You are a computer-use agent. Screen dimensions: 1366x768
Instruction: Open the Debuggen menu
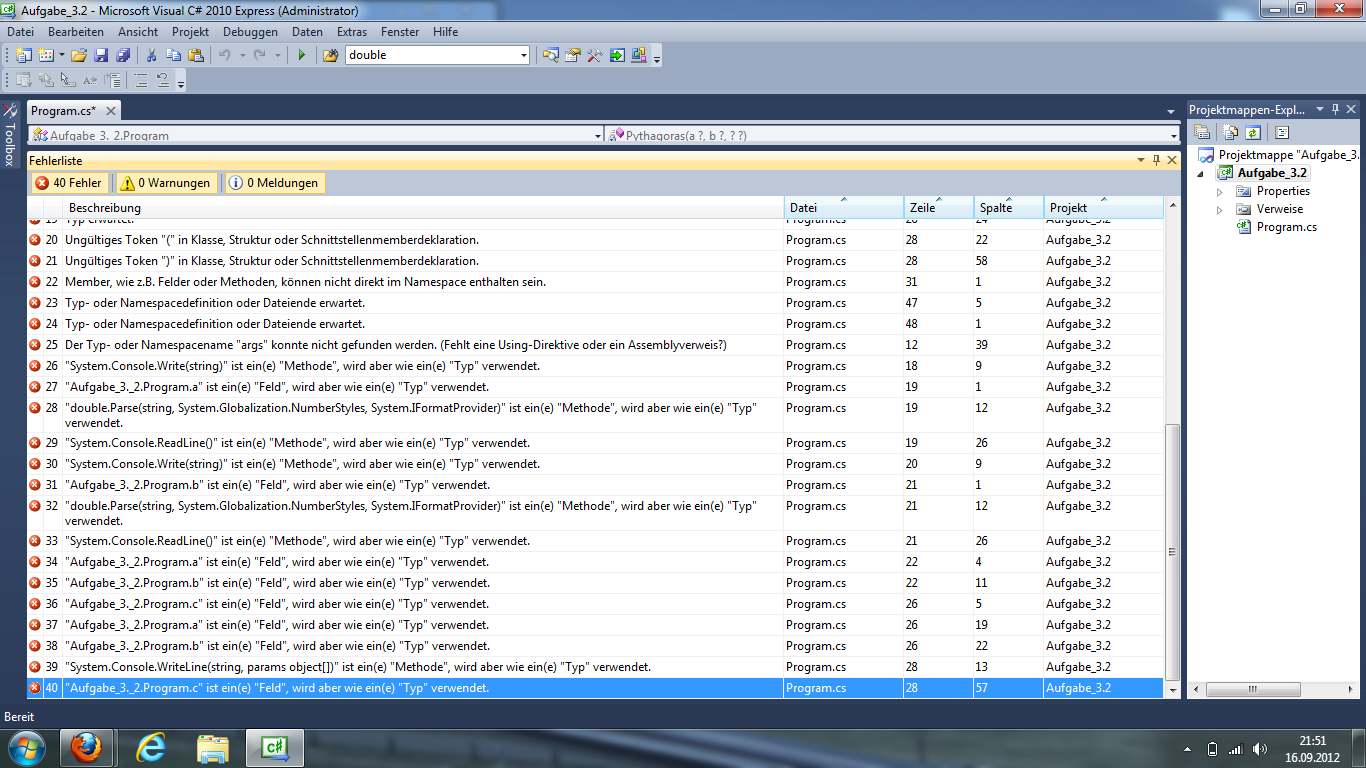(250, 32)
